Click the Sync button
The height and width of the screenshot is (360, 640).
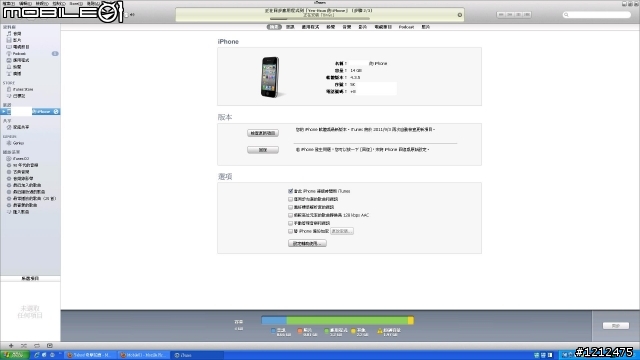click(x=616, y=326)
